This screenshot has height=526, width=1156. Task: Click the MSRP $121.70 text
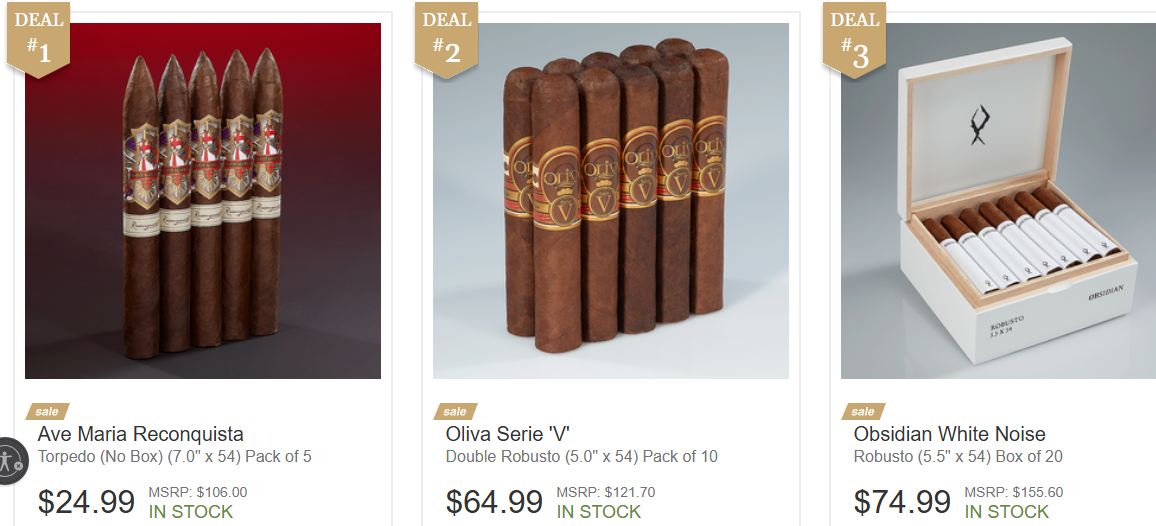coord(605,492)
